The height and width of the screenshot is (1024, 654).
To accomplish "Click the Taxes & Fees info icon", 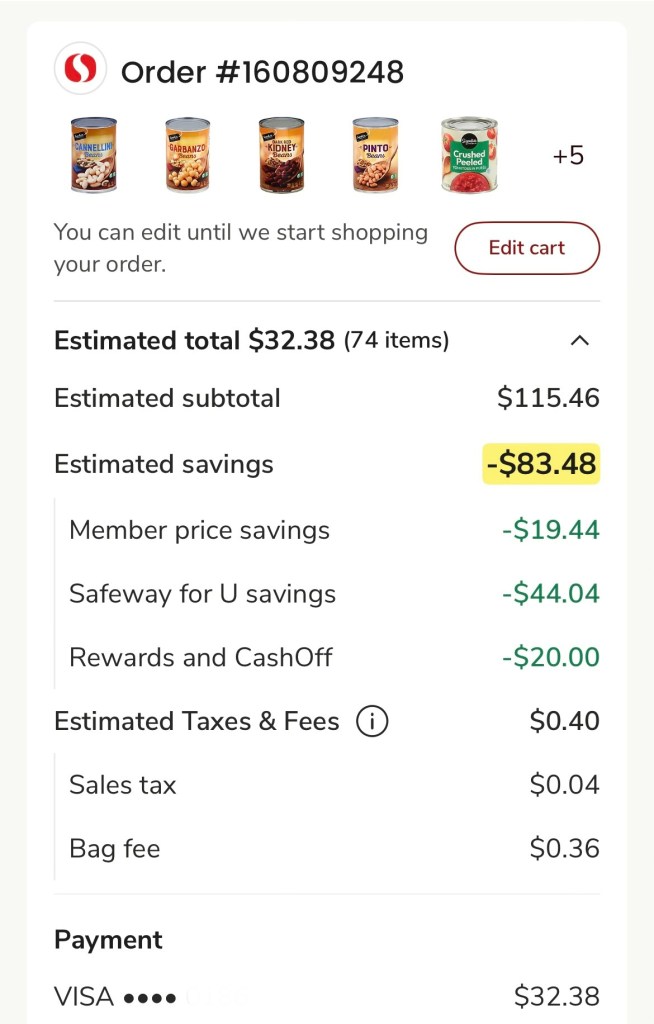I will click(x=372, y=721).
